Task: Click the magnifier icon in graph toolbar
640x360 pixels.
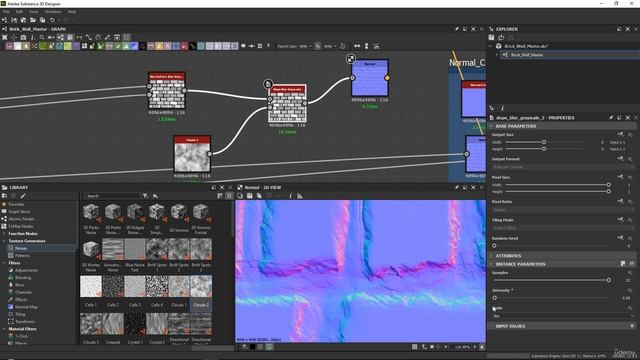Action: point(42,37)
